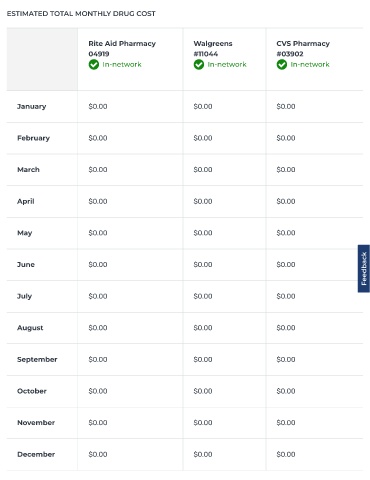The image size is (370, 480).
Task: Click Walgreens' March cost of $0.00
Action: coord(203,170)
